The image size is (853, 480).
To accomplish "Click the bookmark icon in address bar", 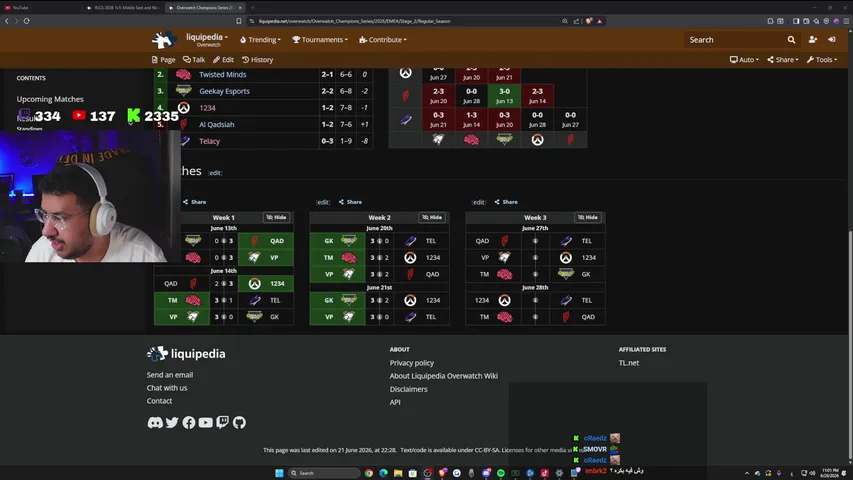I will (238, 21).
